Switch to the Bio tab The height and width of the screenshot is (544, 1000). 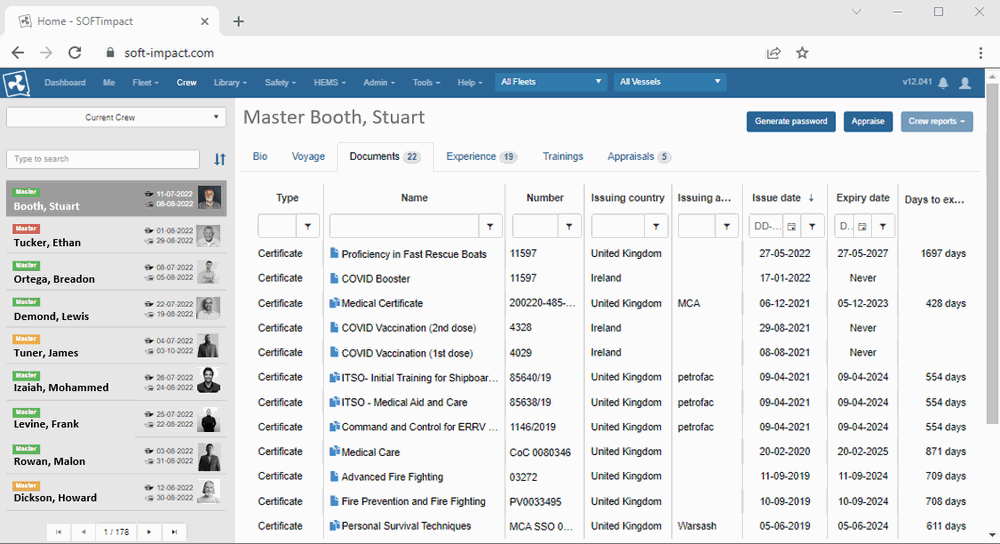(x=260, y=156)
